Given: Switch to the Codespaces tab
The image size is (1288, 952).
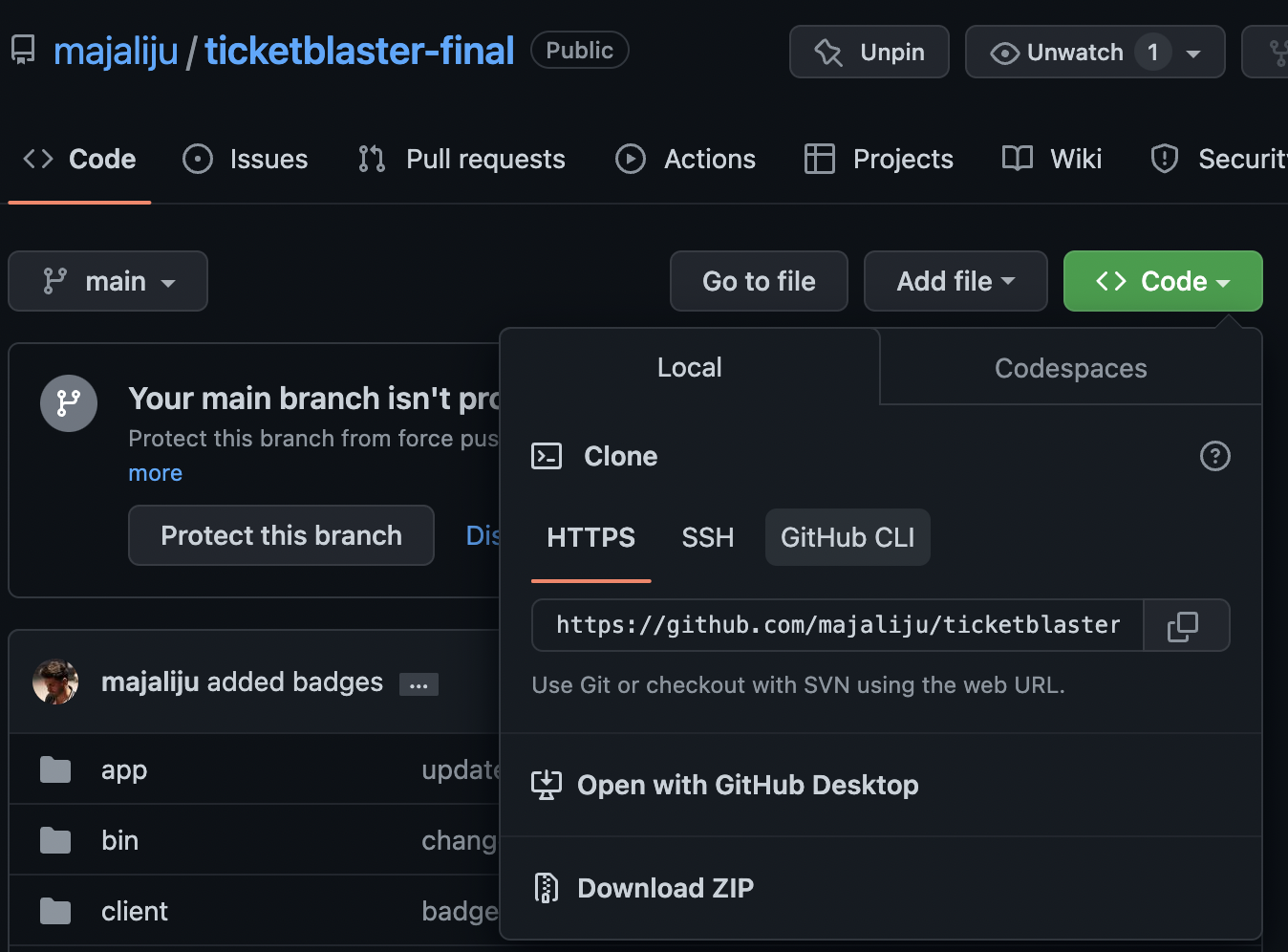Looking at the screenshot, I should pos(1070,368).
